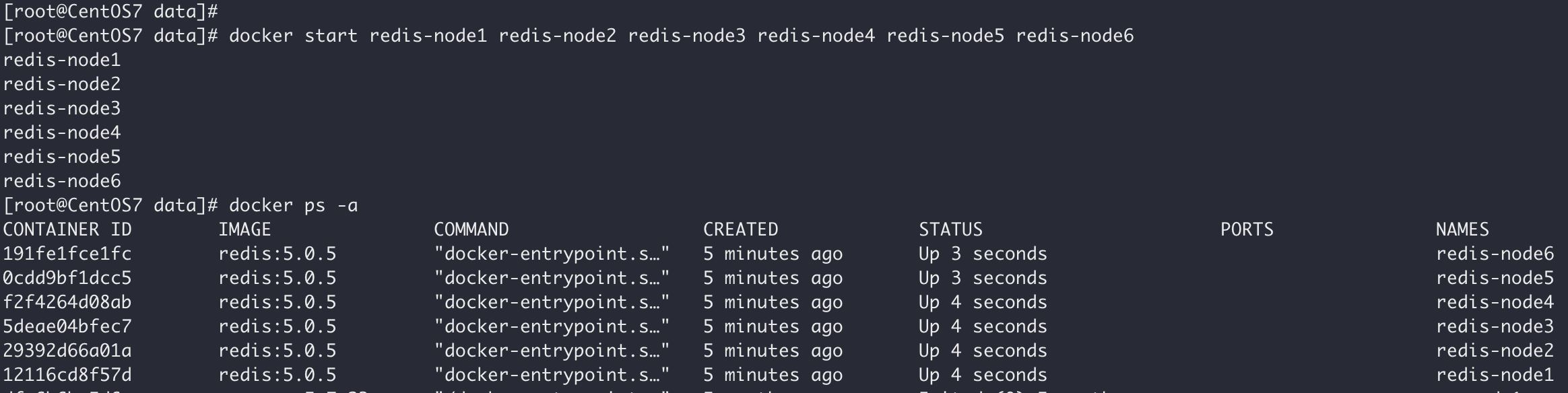Click the CREATED column header
This screenshot has width=1568, height=393.
[x=740, y=229]
